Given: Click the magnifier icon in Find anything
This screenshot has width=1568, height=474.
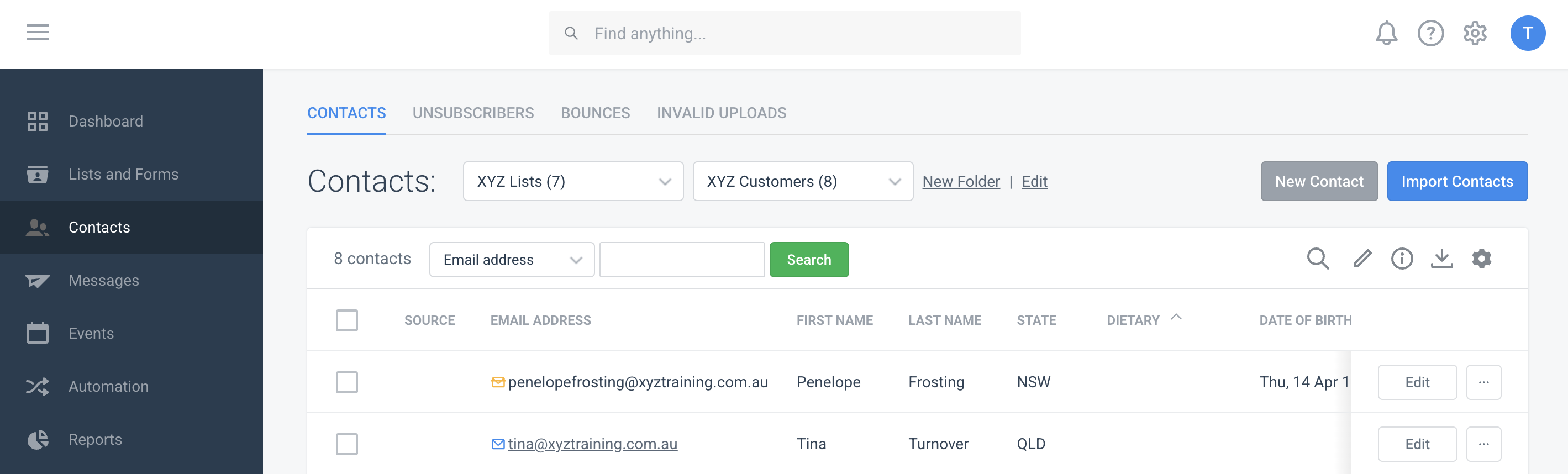Looking at the screenshot, I should (x=571, y=34).
